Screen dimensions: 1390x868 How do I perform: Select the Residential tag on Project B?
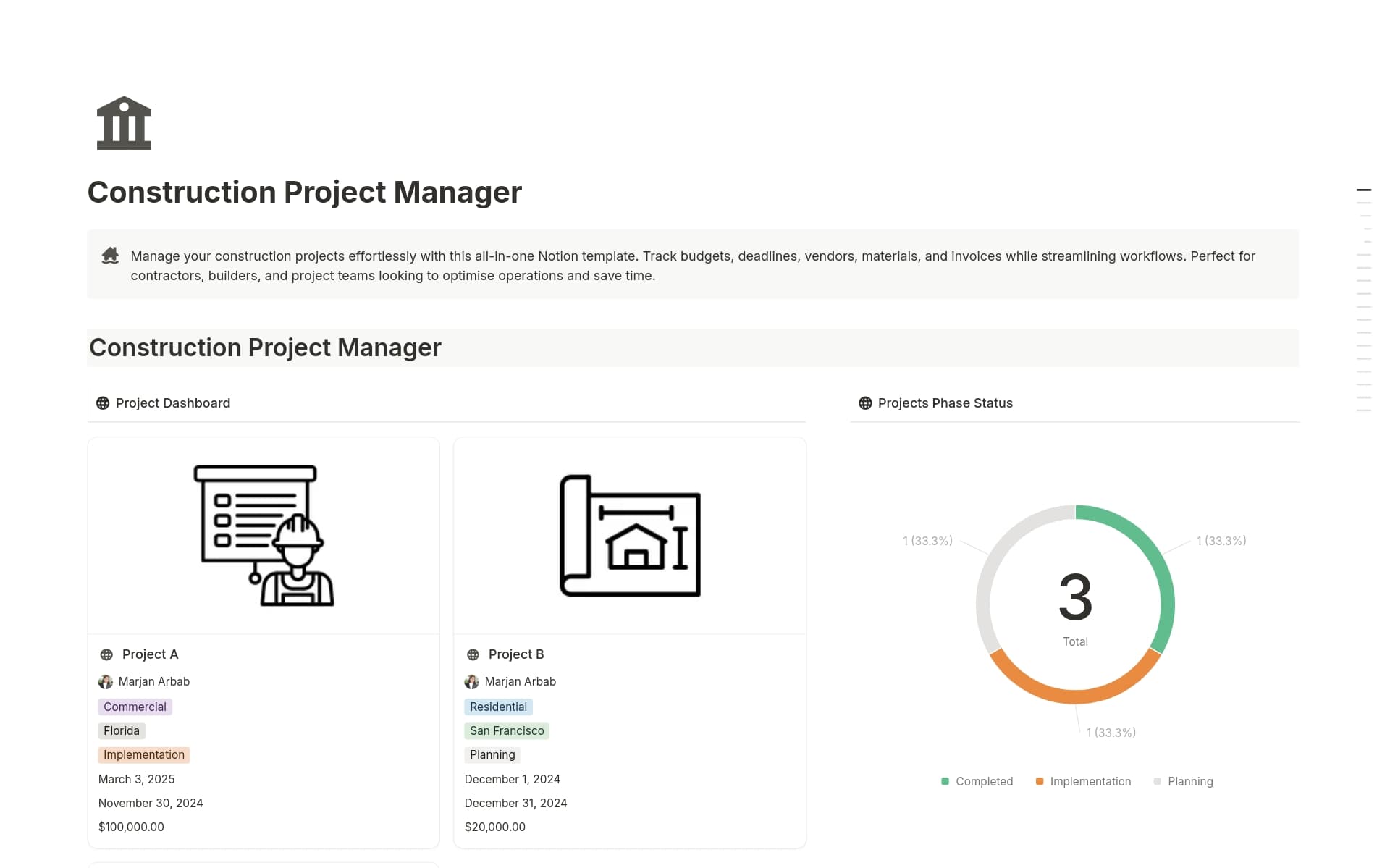coord(498,707)
